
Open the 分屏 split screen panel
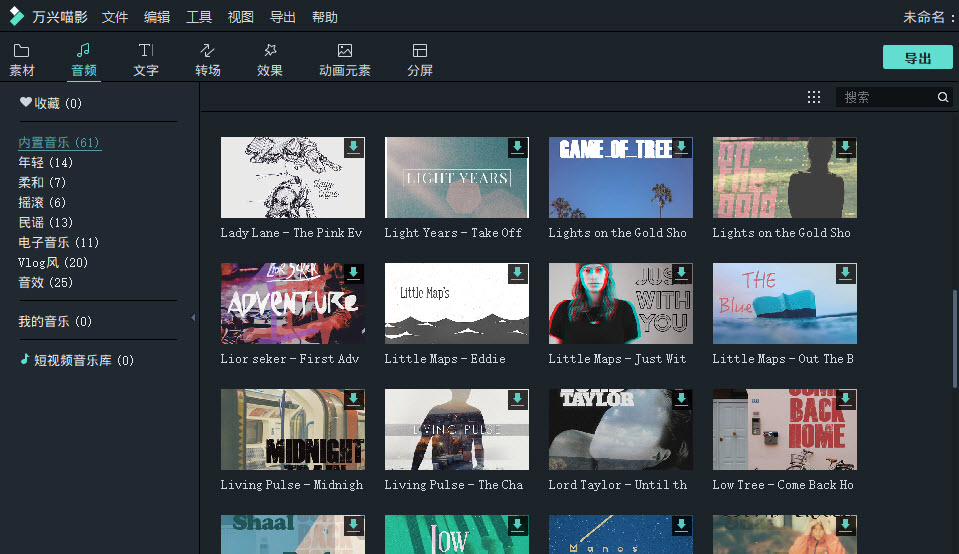click(420, 59)
